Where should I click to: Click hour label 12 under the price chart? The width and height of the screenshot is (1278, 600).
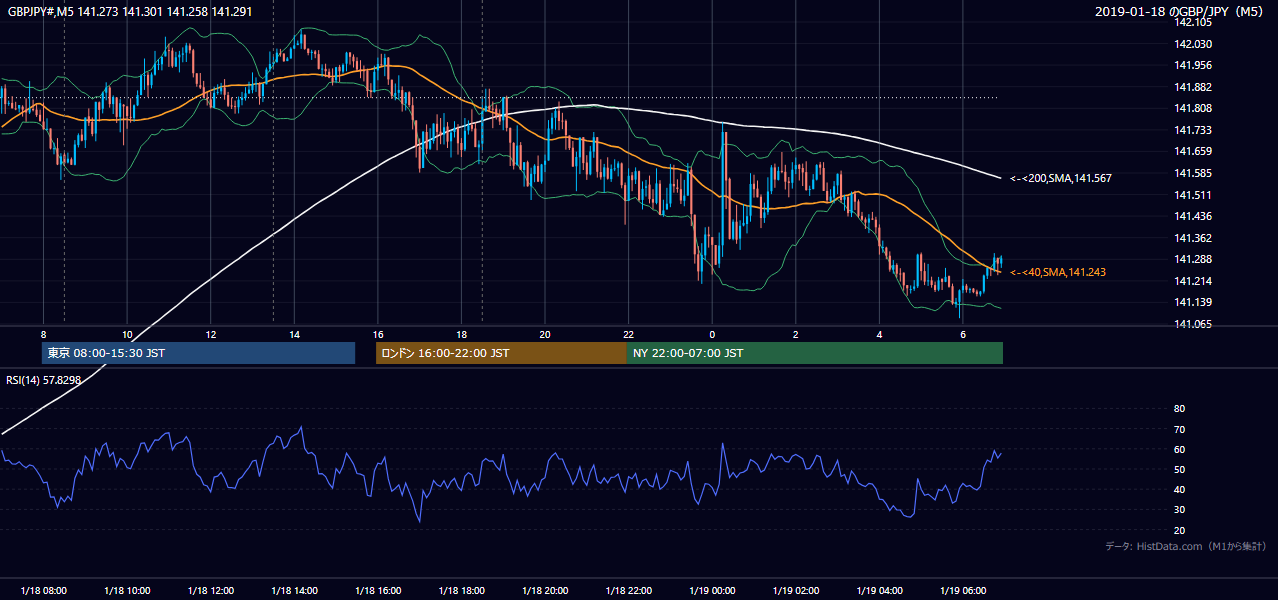(211, 334)
